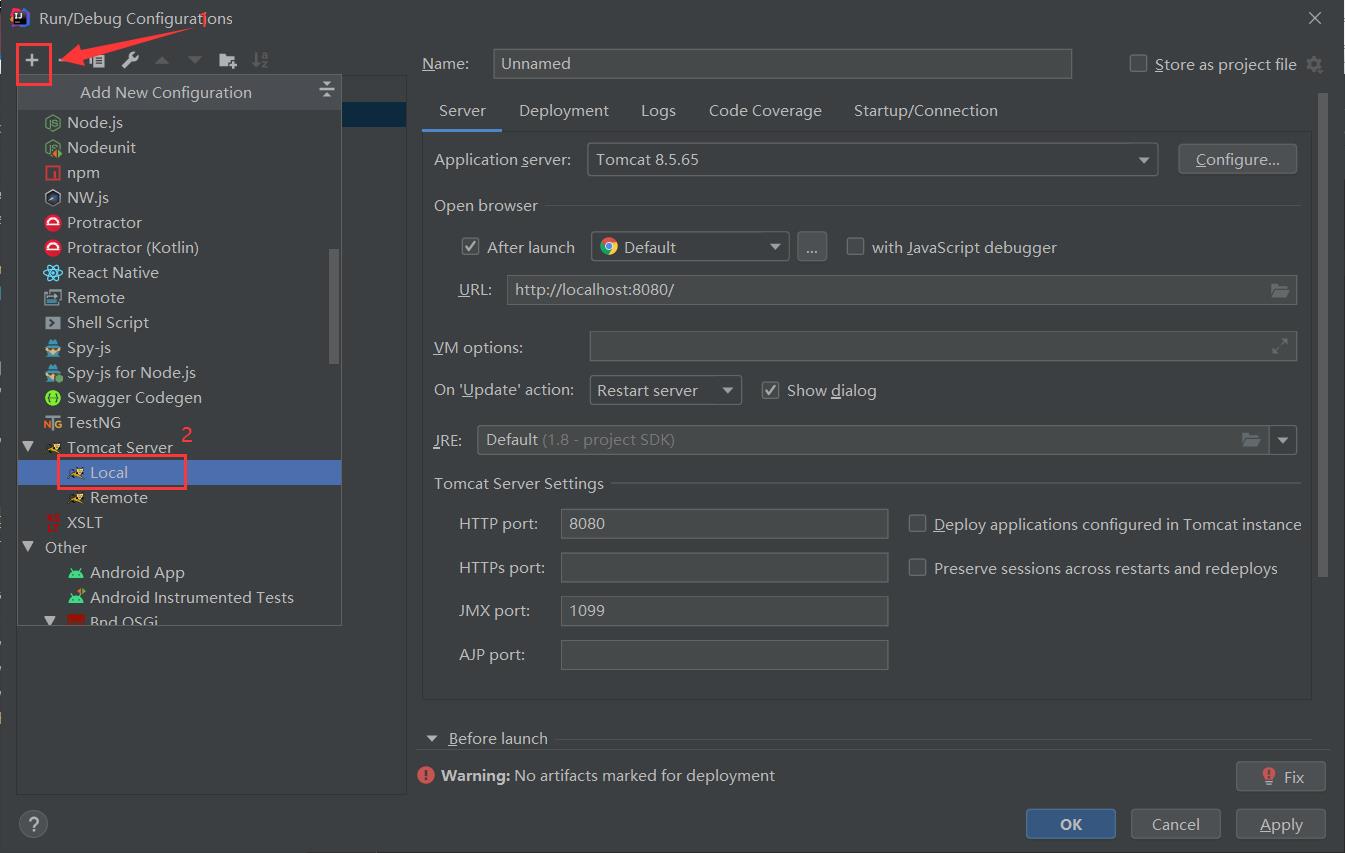The width and height of the screenshot is (1345, 853).
Task: Click the collapse all icon in popup header
Action: pyautogui.click(x=326, y=91)
